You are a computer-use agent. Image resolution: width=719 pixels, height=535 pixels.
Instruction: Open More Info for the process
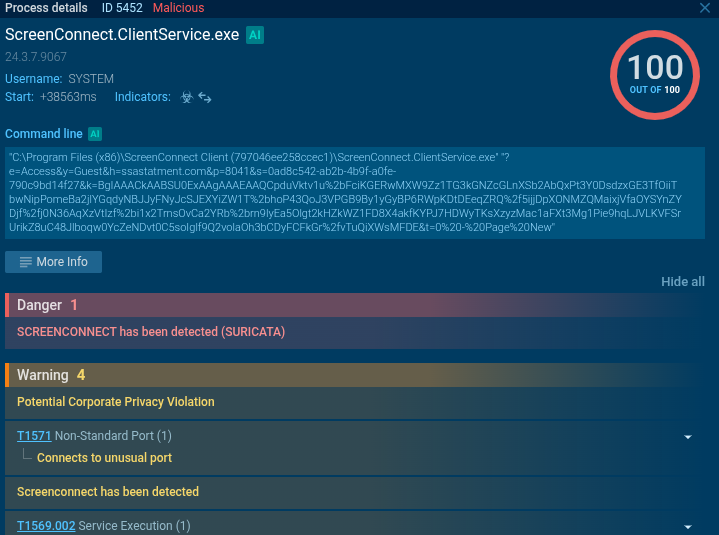(x=53, y=262)
